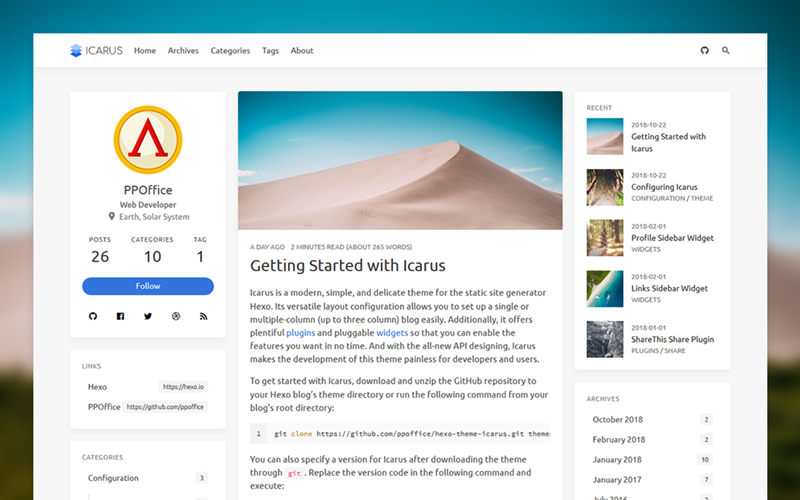Open the Hexo link in Links widget
The height and width of the screenshot is (500, 800).
(x=98, y=386)
